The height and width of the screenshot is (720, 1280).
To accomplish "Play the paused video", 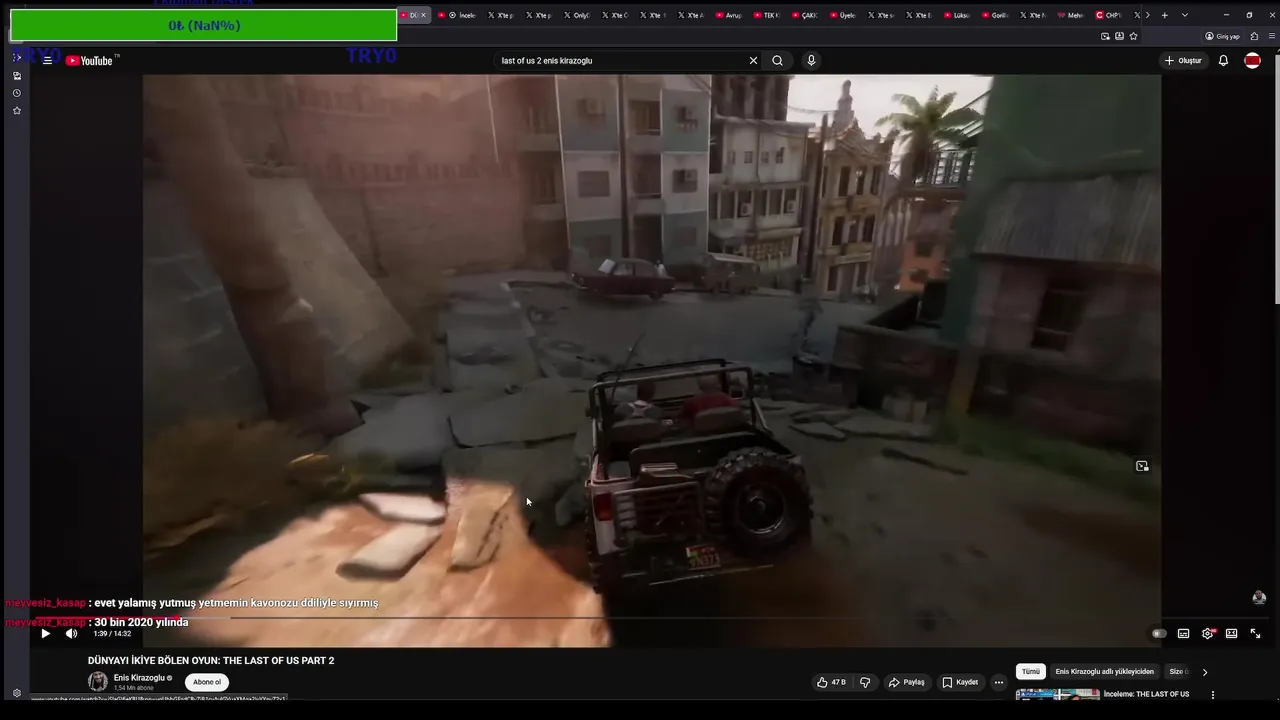I will (x=45, y=634).
